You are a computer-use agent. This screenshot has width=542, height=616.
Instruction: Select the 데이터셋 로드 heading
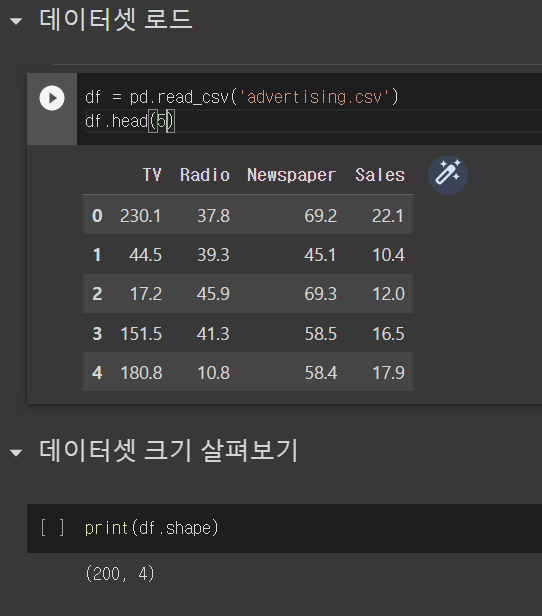pos(116,20)
